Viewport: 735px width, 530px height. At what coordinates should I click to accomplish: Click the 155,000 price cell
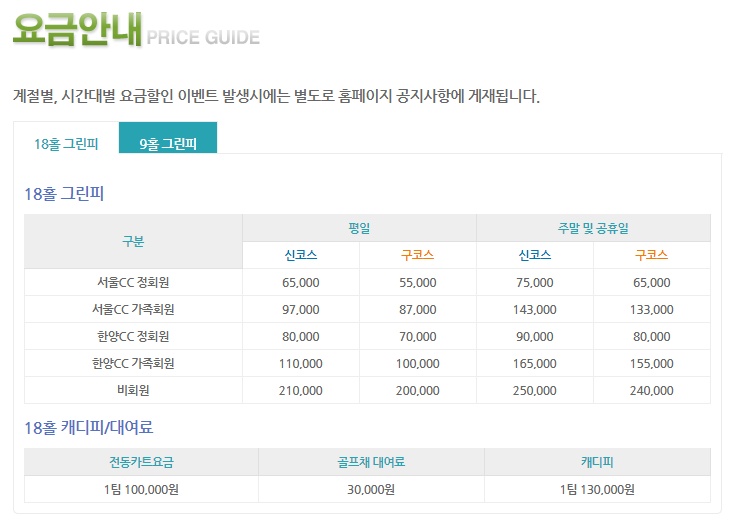tap(652, 364)
